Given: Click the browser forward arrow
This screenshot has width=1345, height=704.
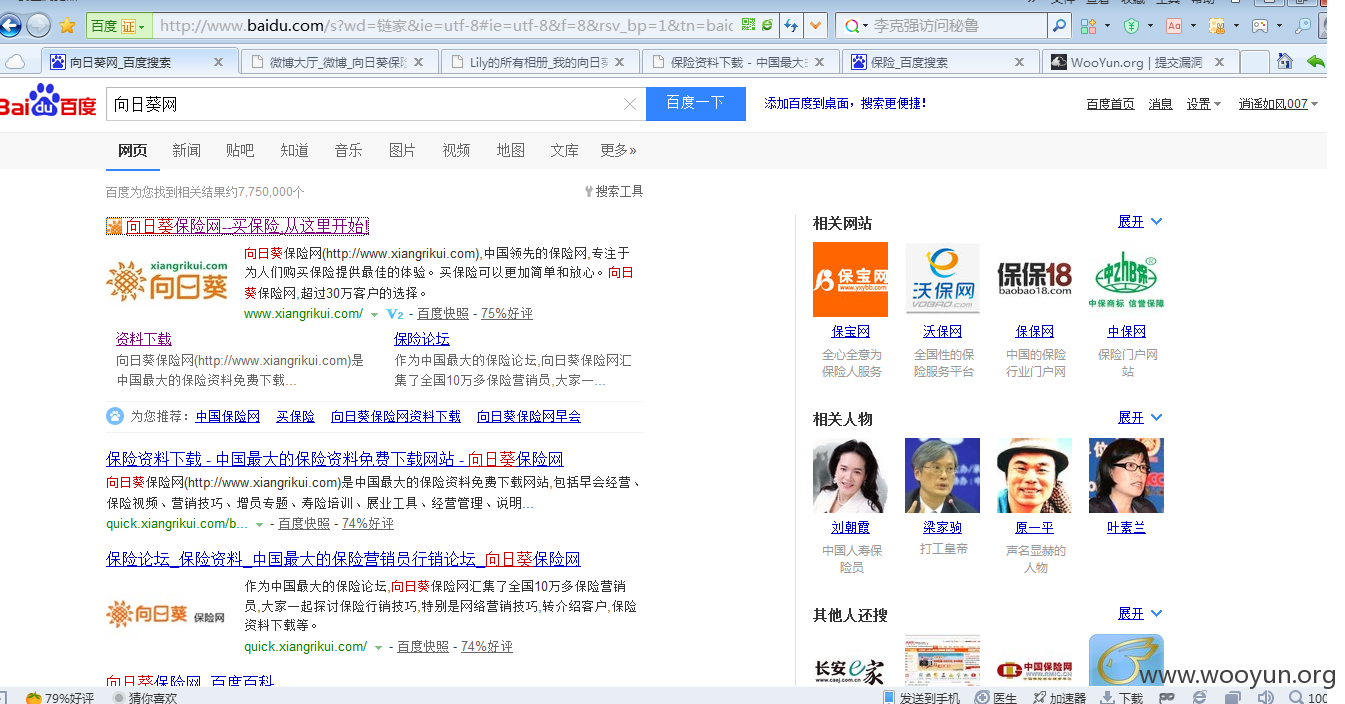Looking at the screenshot, I should (x=38, y=25).
